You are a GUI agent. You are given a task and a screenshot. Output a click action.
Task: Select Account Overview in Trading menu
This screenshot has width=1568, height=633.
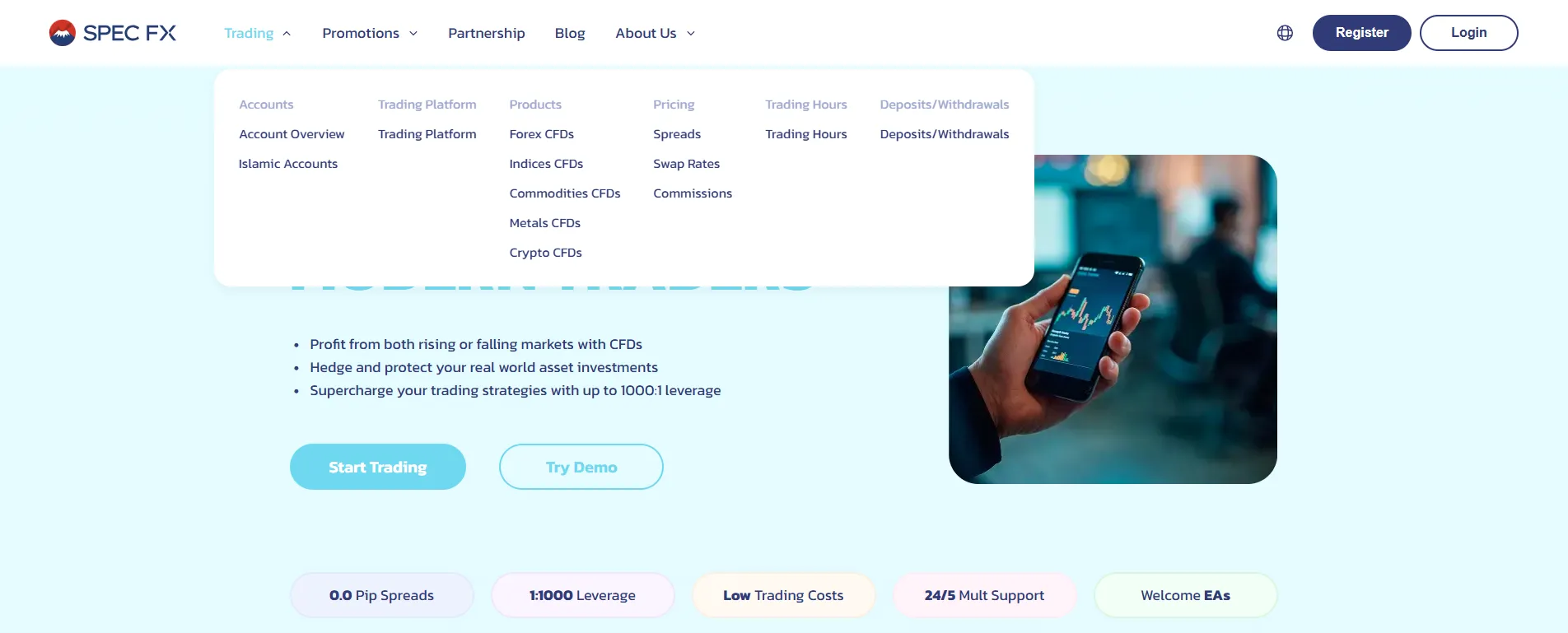pyautogui.click(x=292, y=134)
